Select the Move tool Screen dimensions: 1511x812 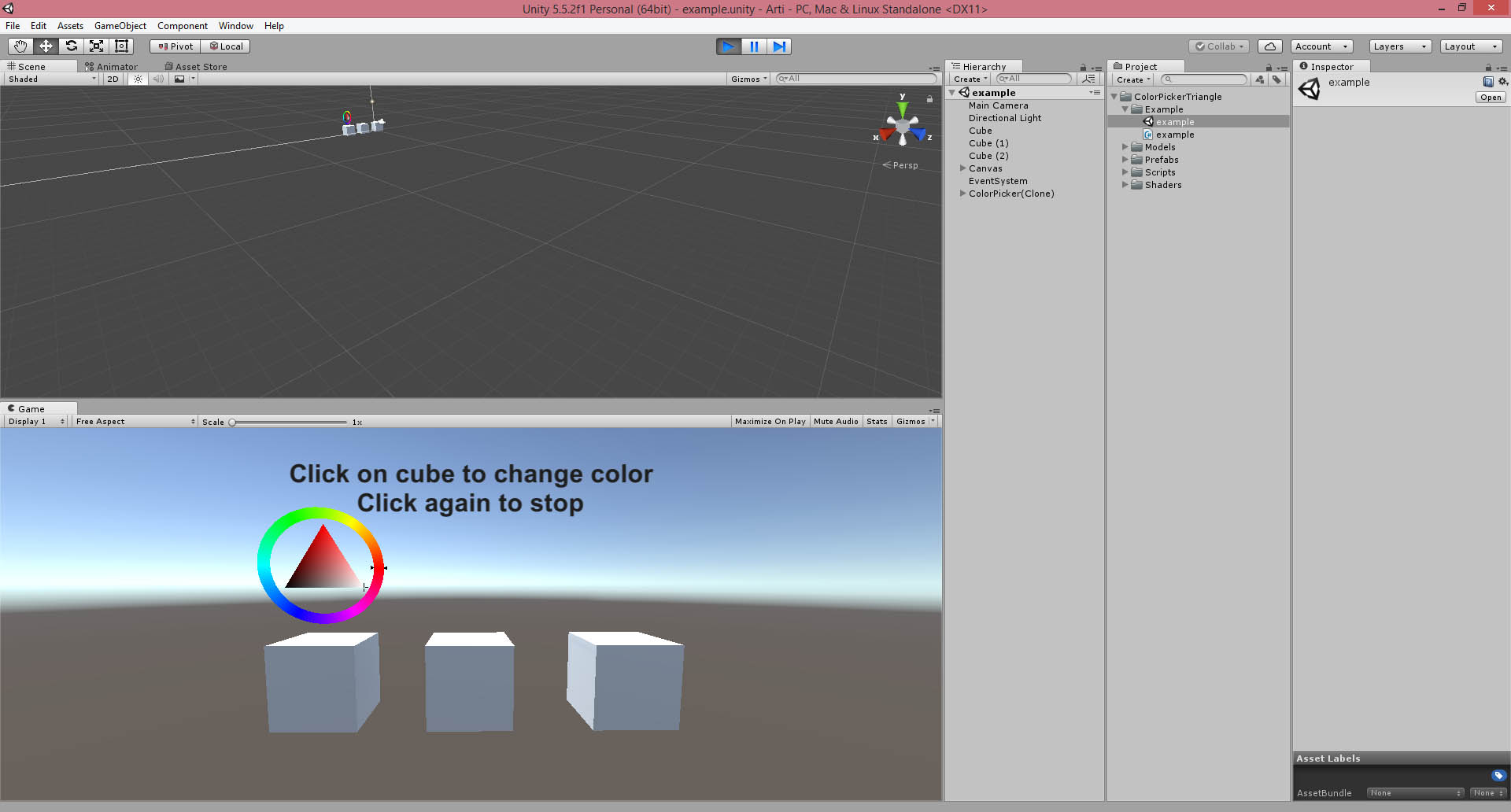tap(45, 46)
